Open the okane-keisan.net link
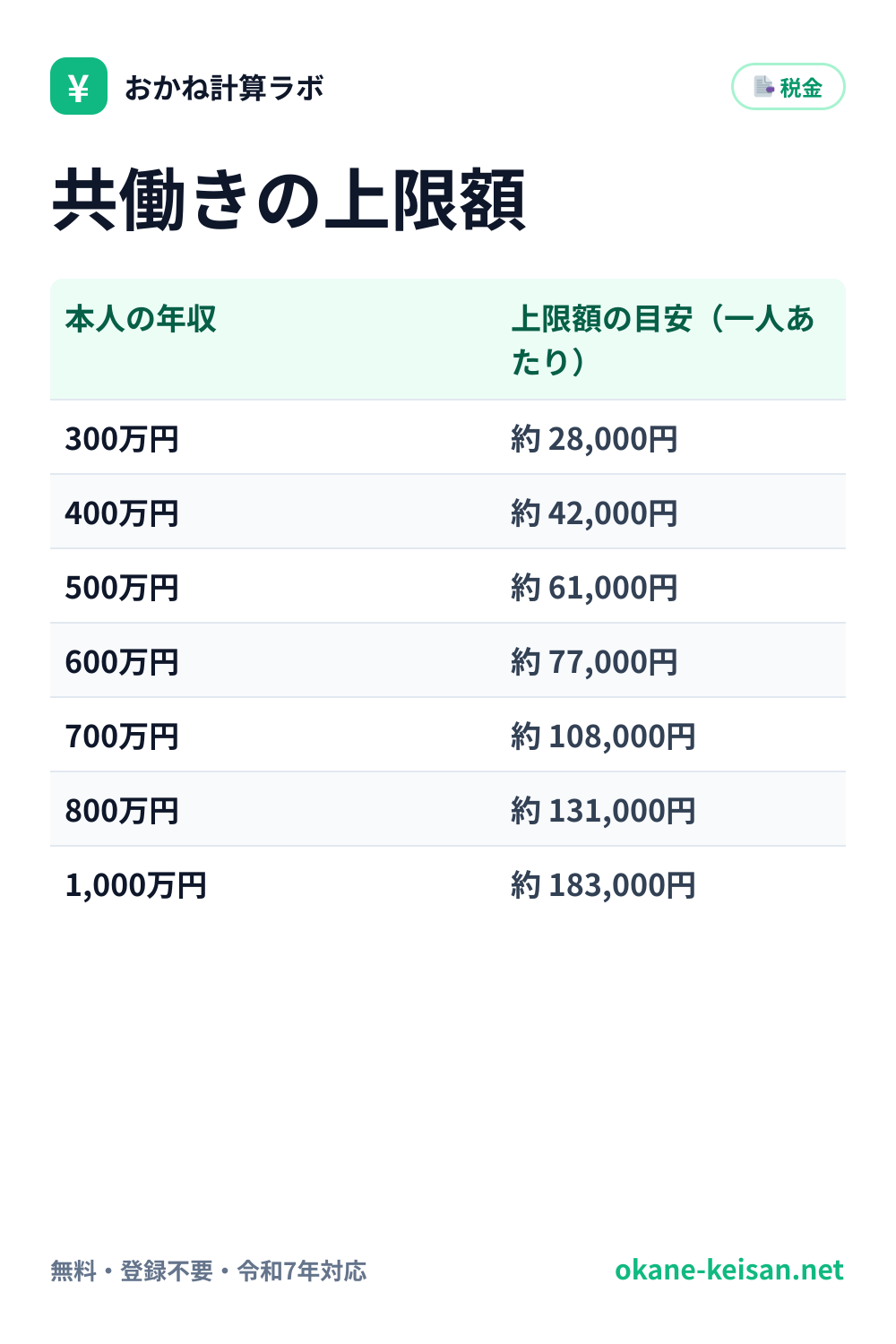 coord(729,1270)
